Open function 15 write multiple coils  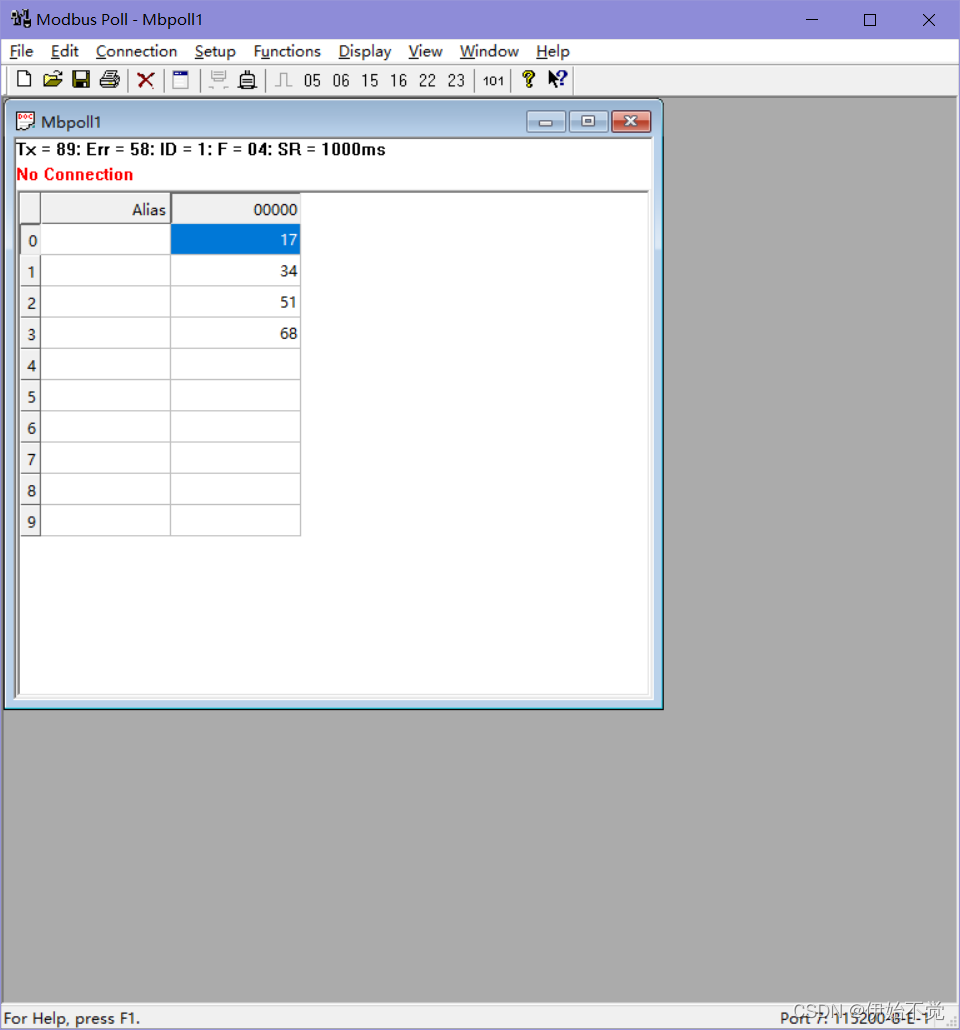pos(370,81)
